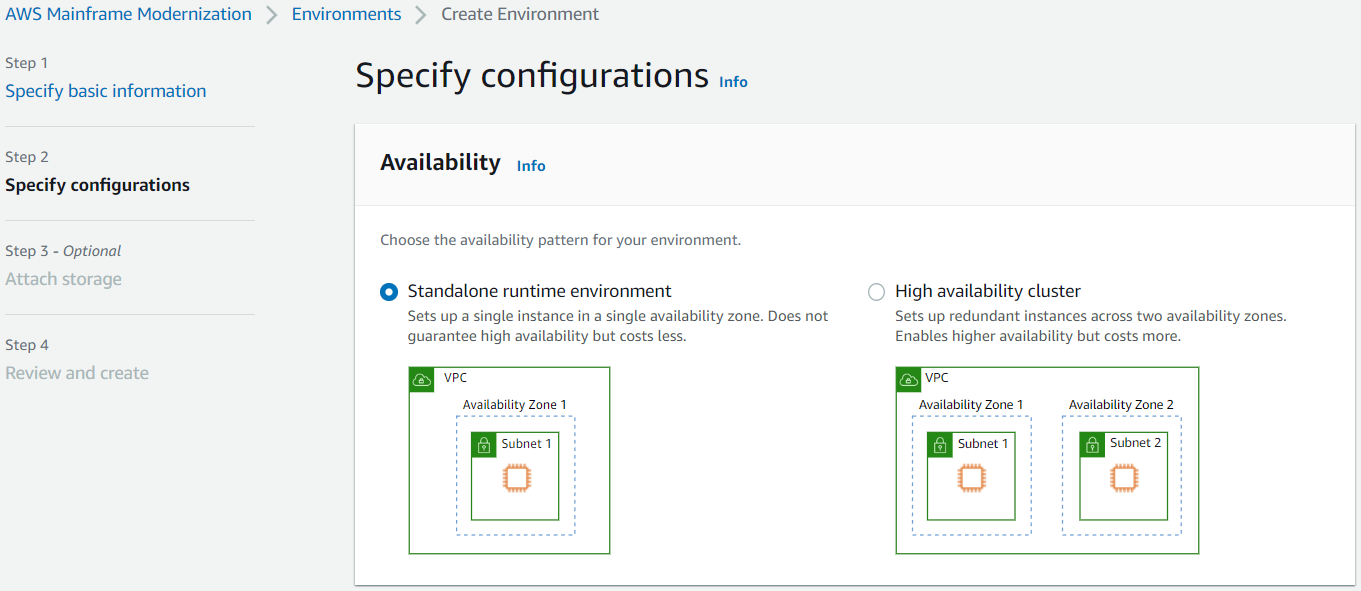The width and height of the screenshot is (1361, 591).
Task: Click the standalone environment VPC diagram
Action: point(509,460)
